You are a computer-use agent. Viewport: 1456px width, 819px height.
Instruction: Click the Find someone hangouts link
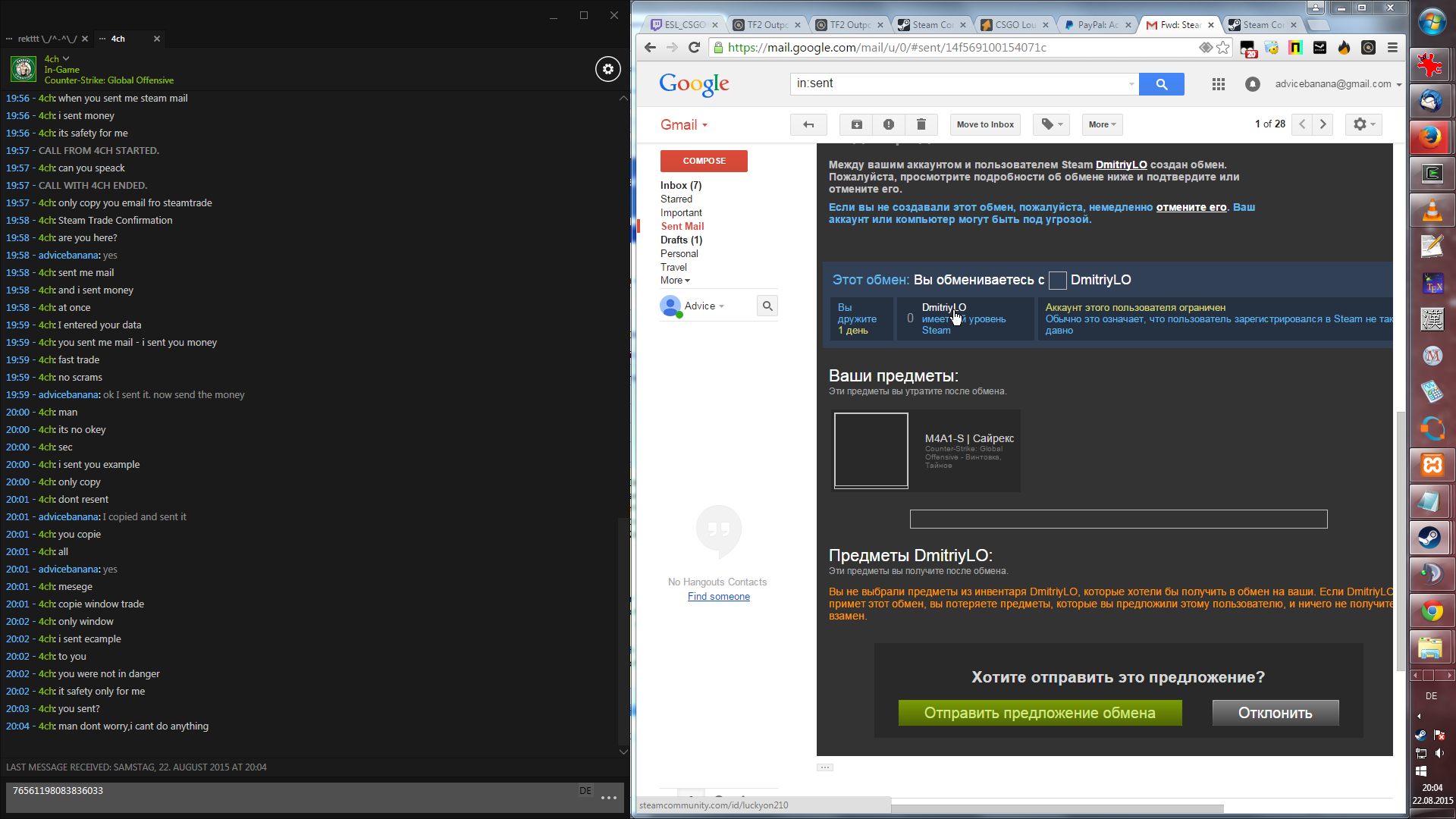[718, 597]
